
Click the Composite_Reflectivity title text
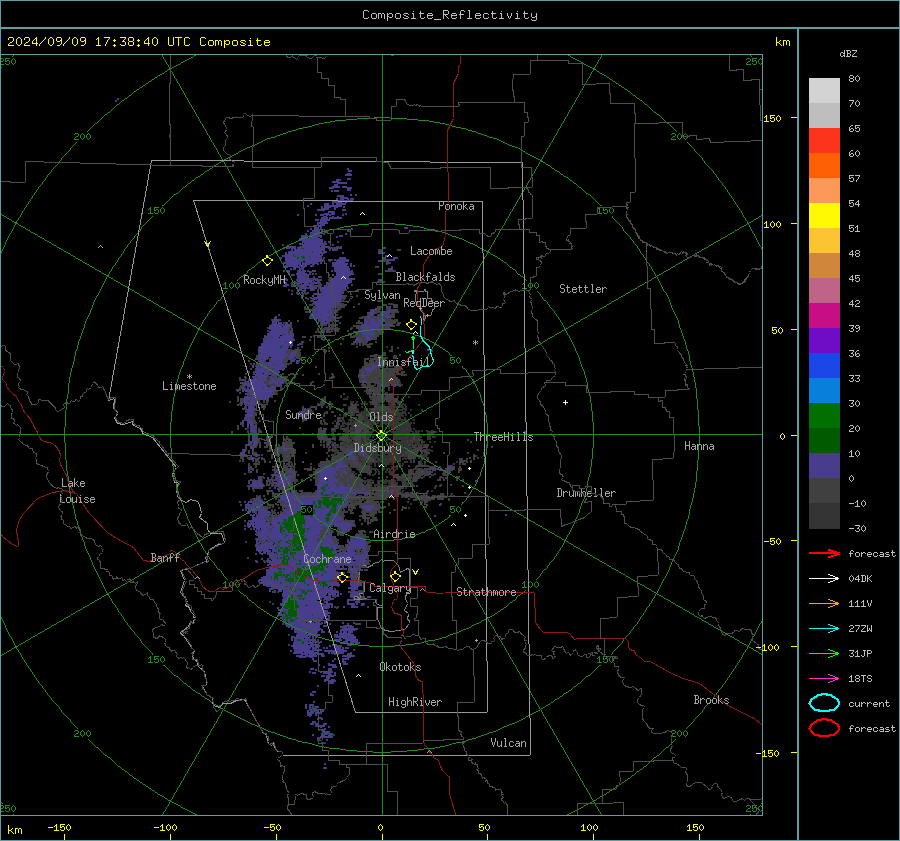450,15
